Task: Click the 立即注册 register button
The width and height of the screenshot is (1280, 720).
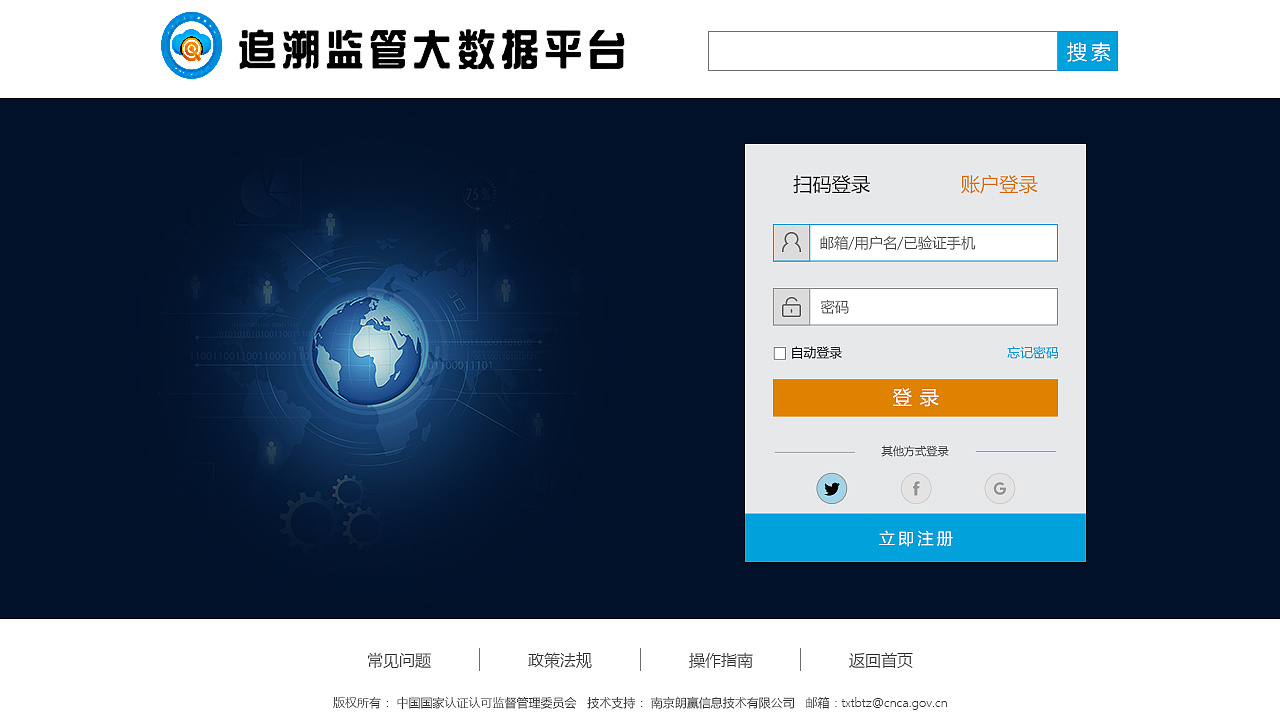Action: pos(914,537)
